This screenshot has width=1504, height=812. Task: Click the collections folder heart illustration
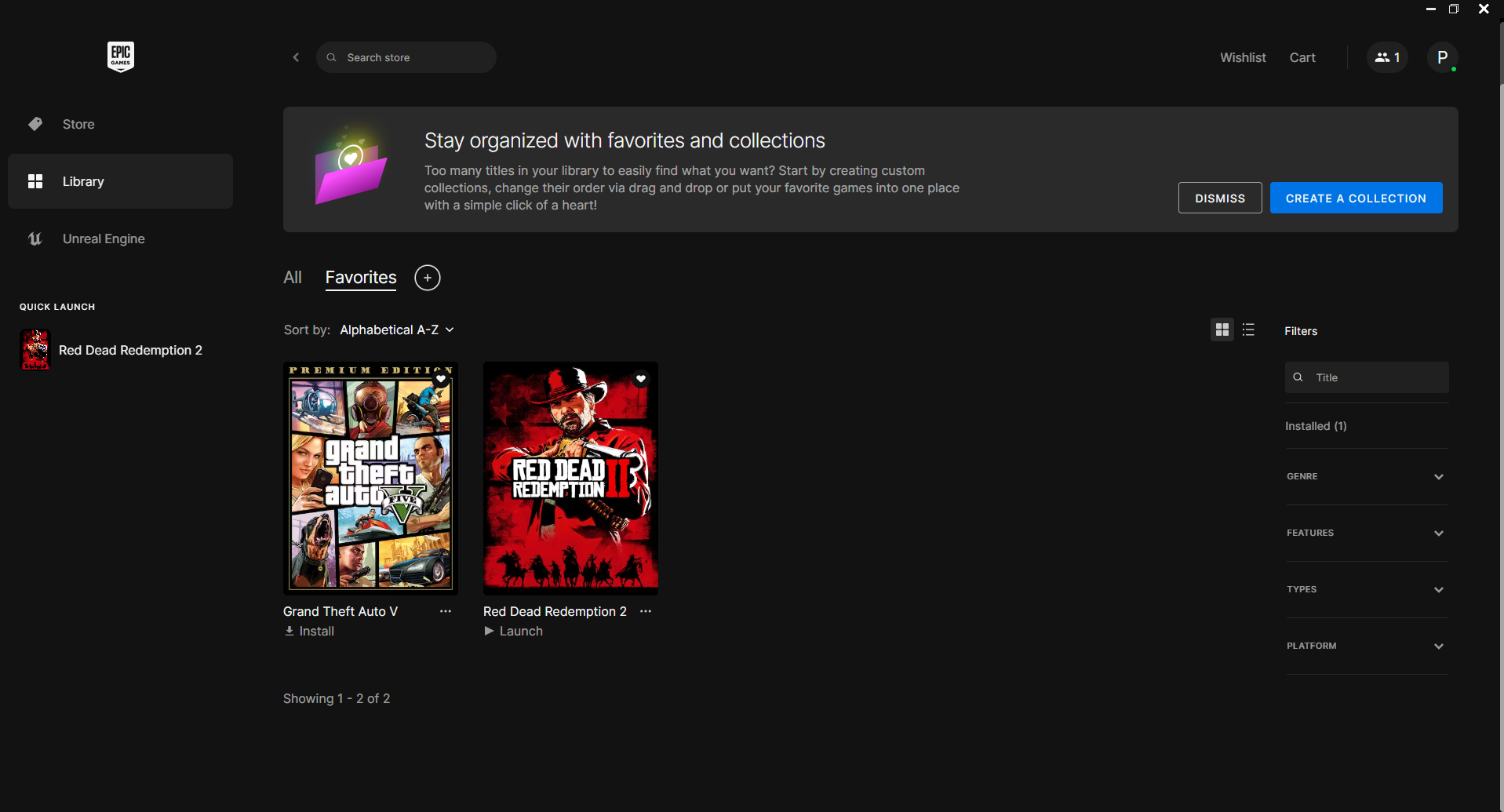point(350,167)
